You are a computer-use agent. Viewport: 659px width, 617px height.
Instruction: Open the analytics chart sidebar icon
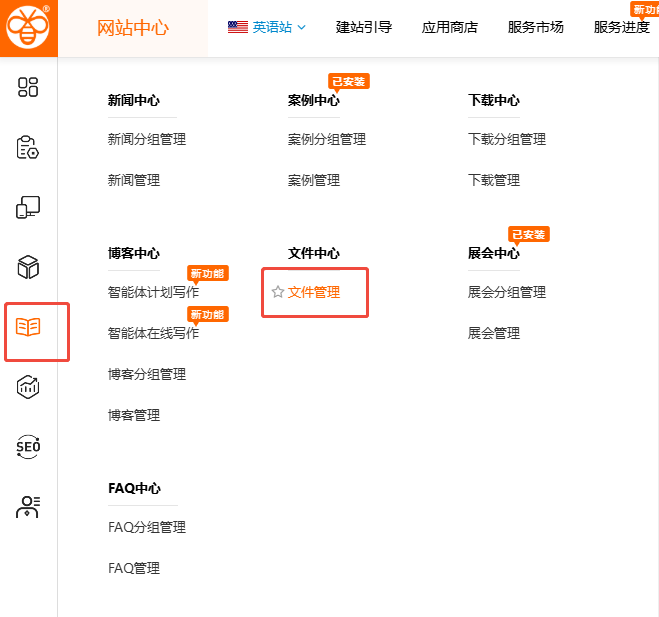tap(28, 387)
